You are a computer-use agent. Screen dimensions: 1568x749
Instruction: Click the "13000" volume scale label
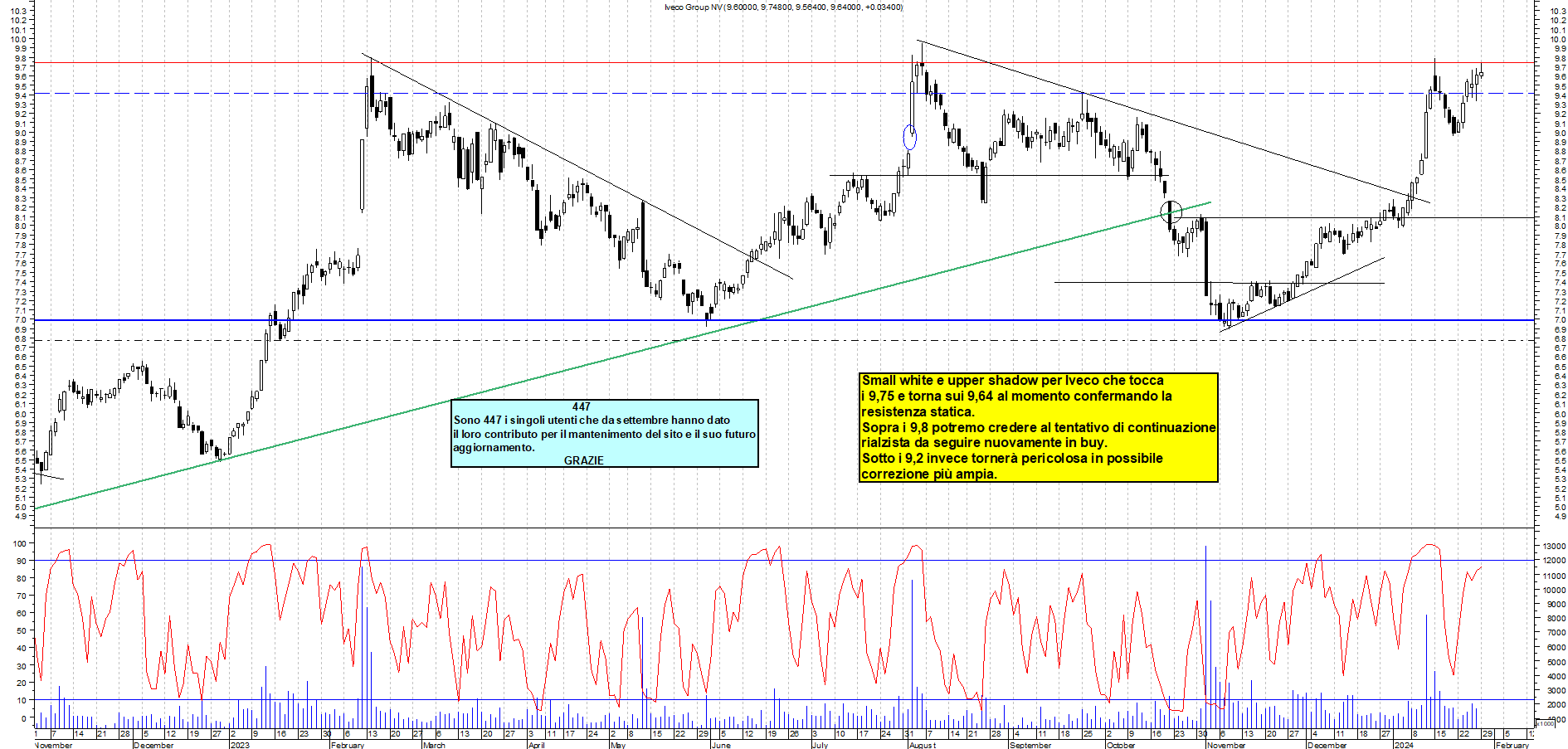[1553, 546]
